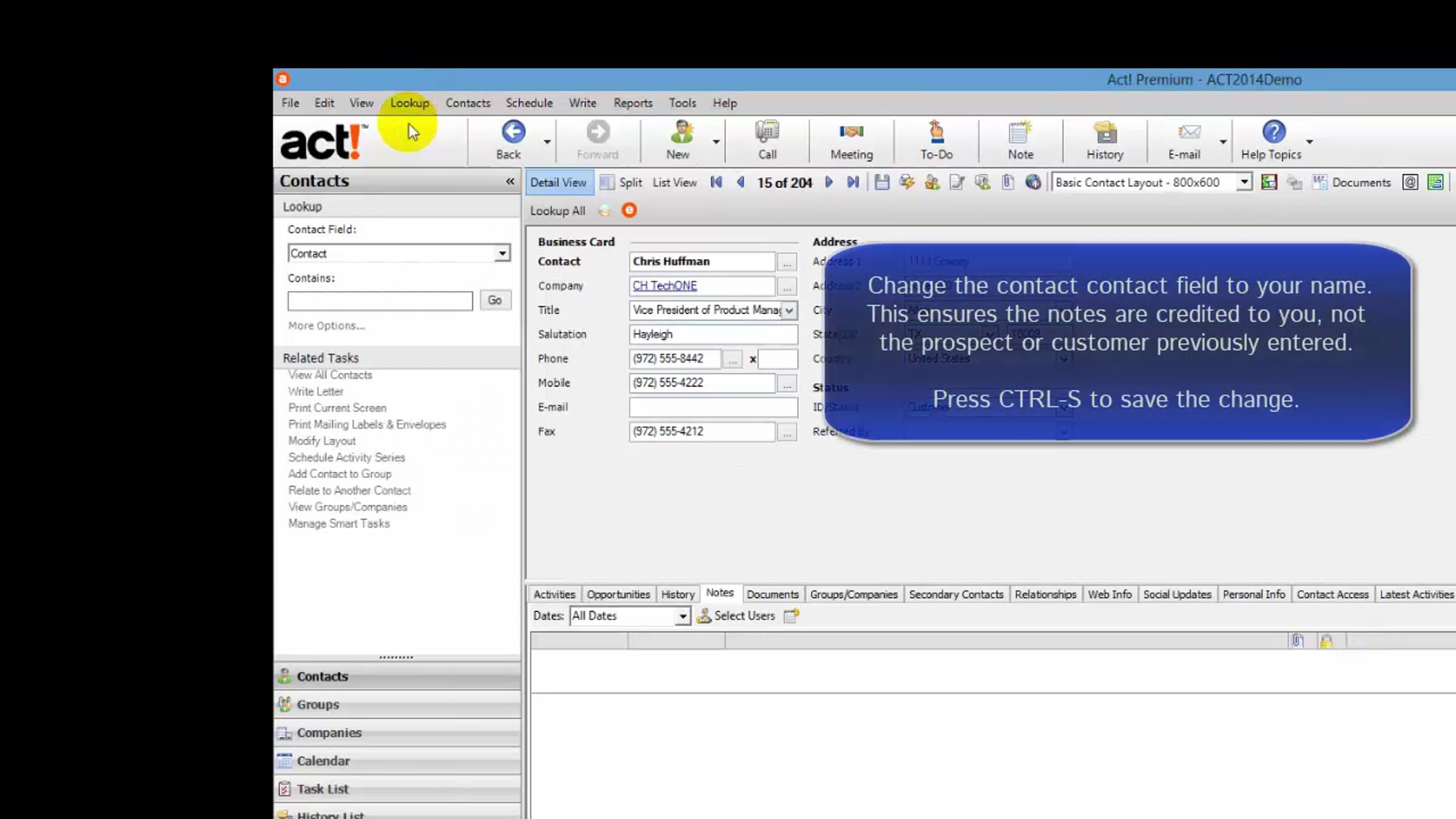Expand the E-mail button dropdown arrow
Screen dimensions: 1456x819
click(1223, 141)
